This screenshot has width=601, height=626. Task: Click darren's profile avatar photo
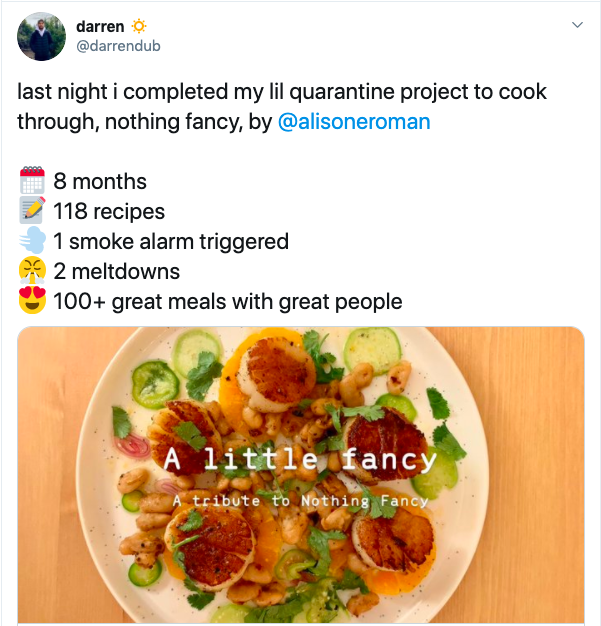coord(41,36)
